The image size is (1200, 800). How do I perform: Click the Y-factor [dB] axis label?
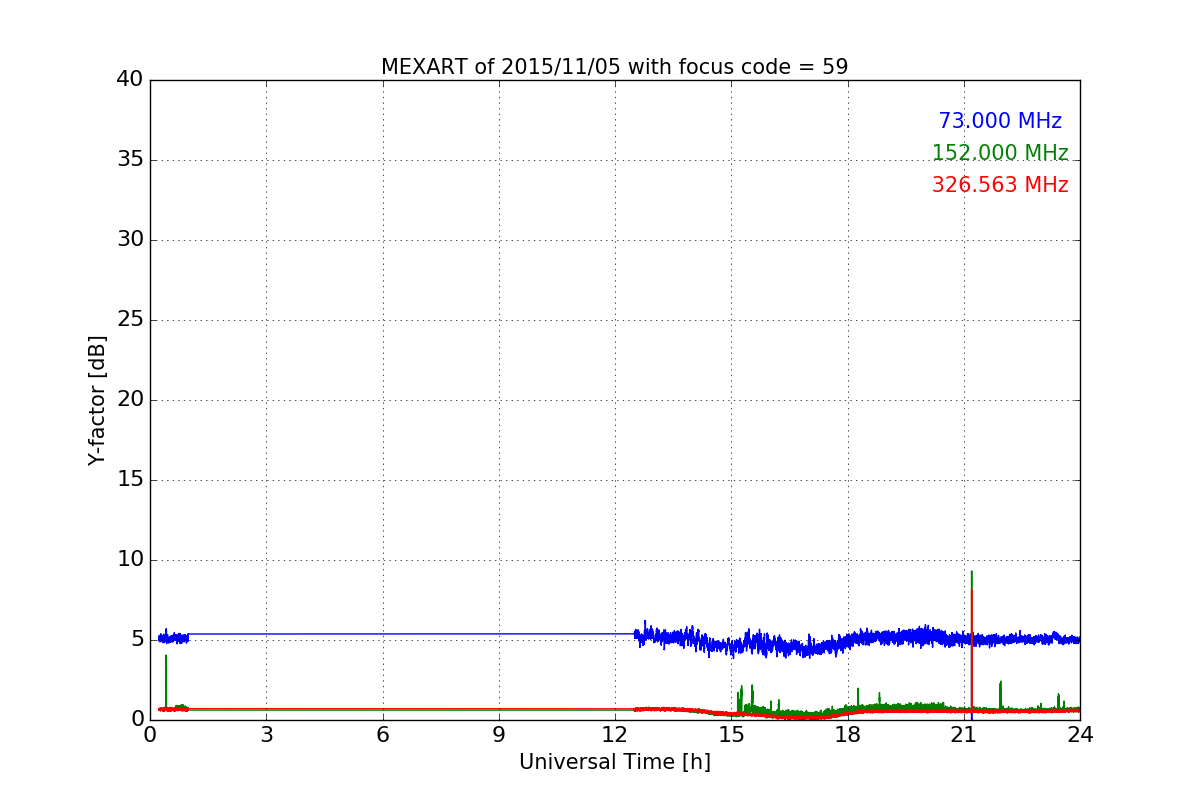(97, 400)
